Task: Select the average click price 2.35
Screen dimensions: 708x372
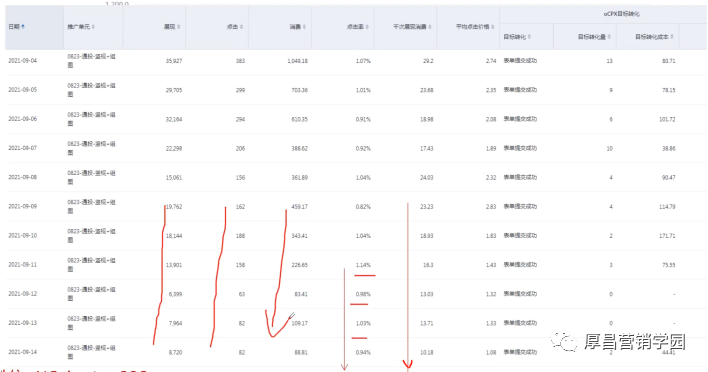Action: coord(491,90)
